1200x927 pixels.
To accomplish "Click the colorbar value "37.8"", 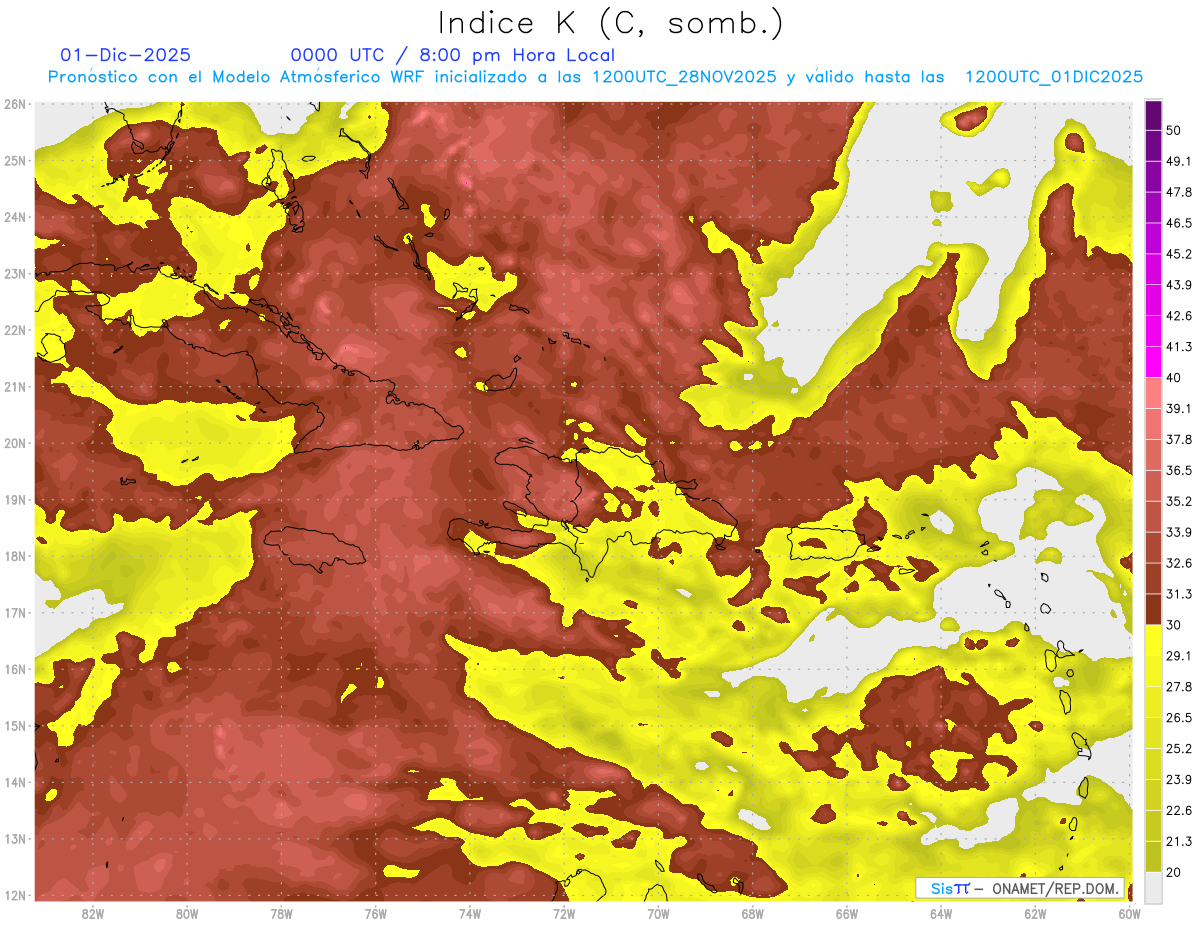I will tap(1179, 439).
